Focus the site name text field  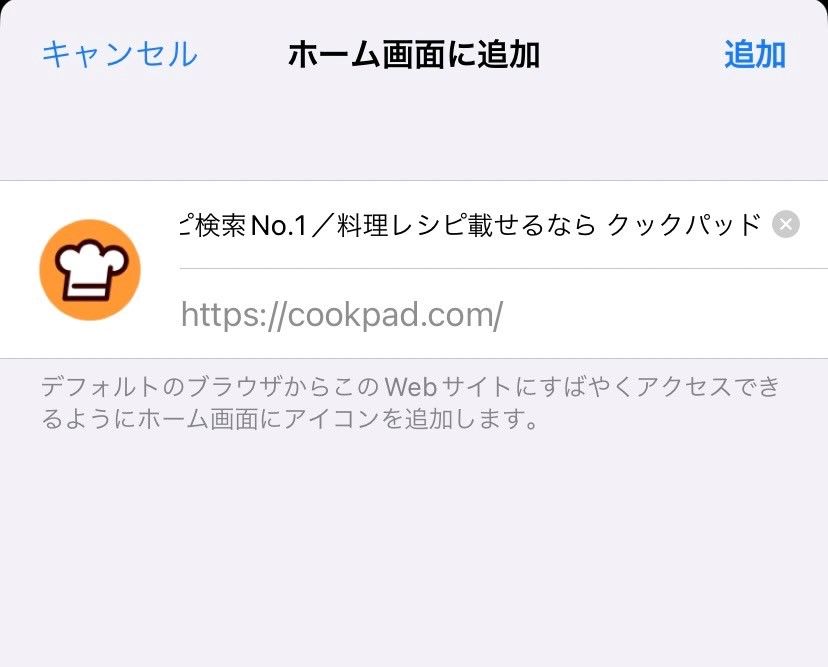[x=471, y=225]
